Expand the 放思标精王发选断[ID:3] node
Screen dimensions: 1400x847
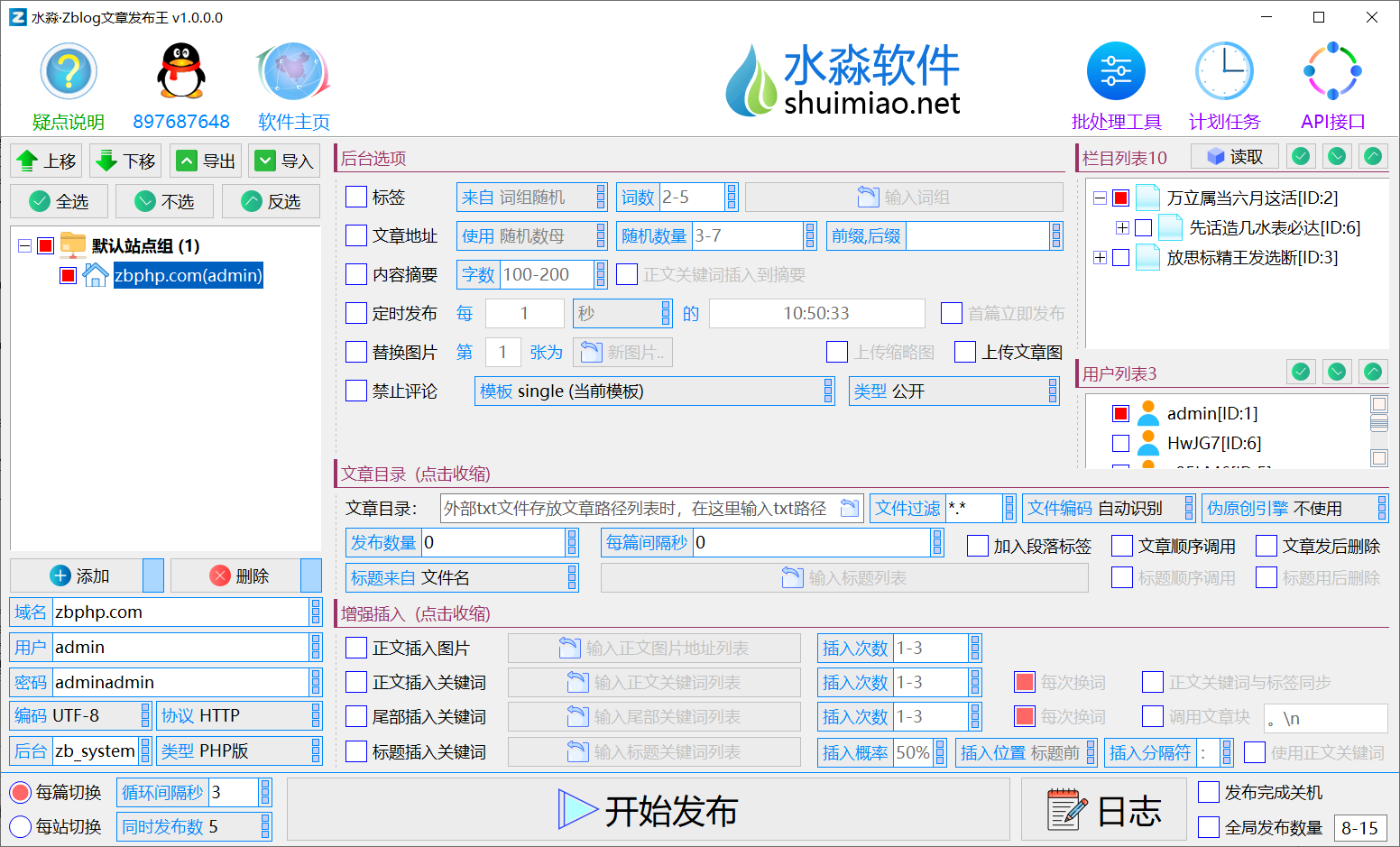[x=1100, y=258]
